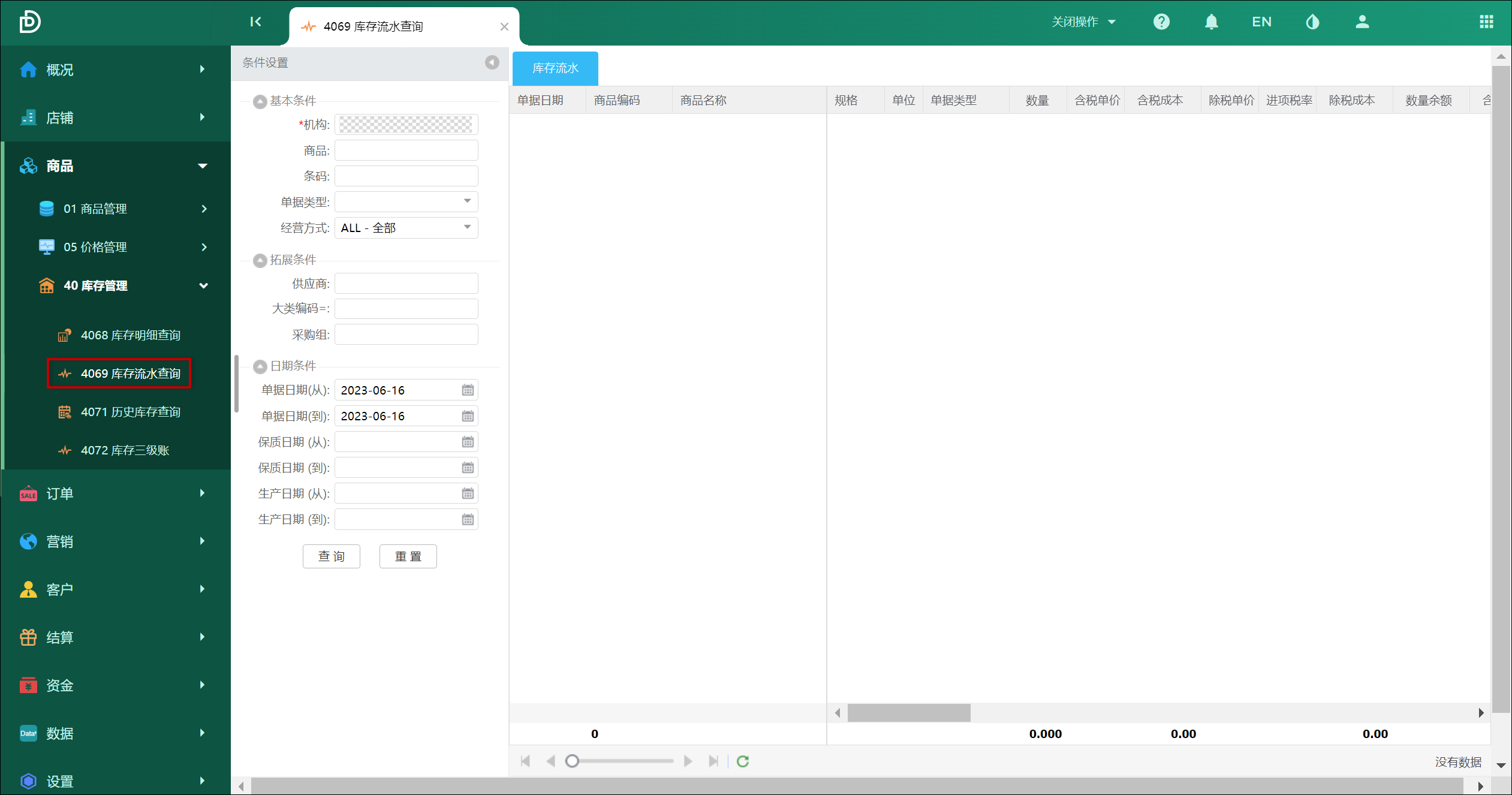This screenshot has width=1512, height=795.
Task: Open the 单据日期(从) calendar picker icon
Action: pyautogui.click(x=468, y=390)
